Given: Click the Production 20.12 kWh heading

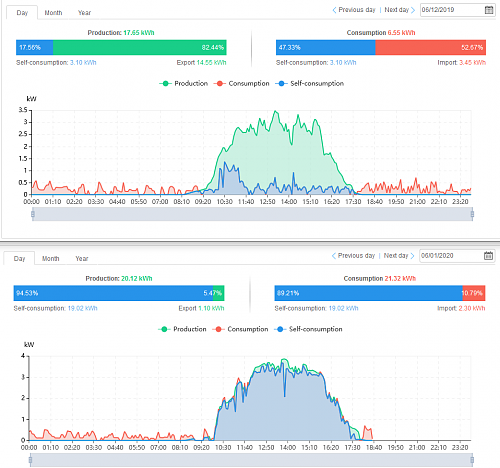Looking at the screenshot, I should [x=119, y=278].
